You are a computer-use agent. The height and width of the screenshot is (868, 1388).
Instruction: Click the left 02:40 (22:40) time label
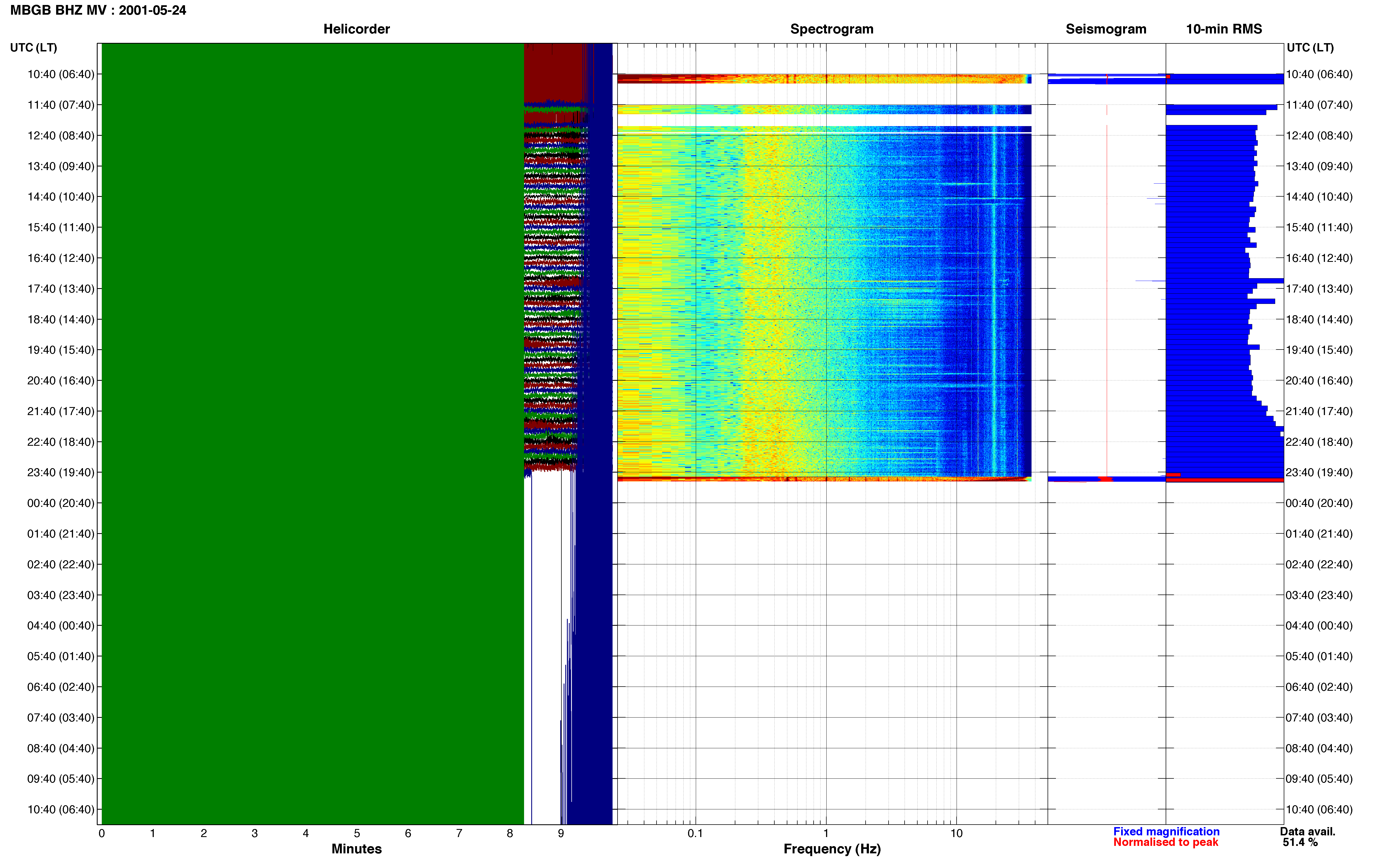click(x=61, y=564)
